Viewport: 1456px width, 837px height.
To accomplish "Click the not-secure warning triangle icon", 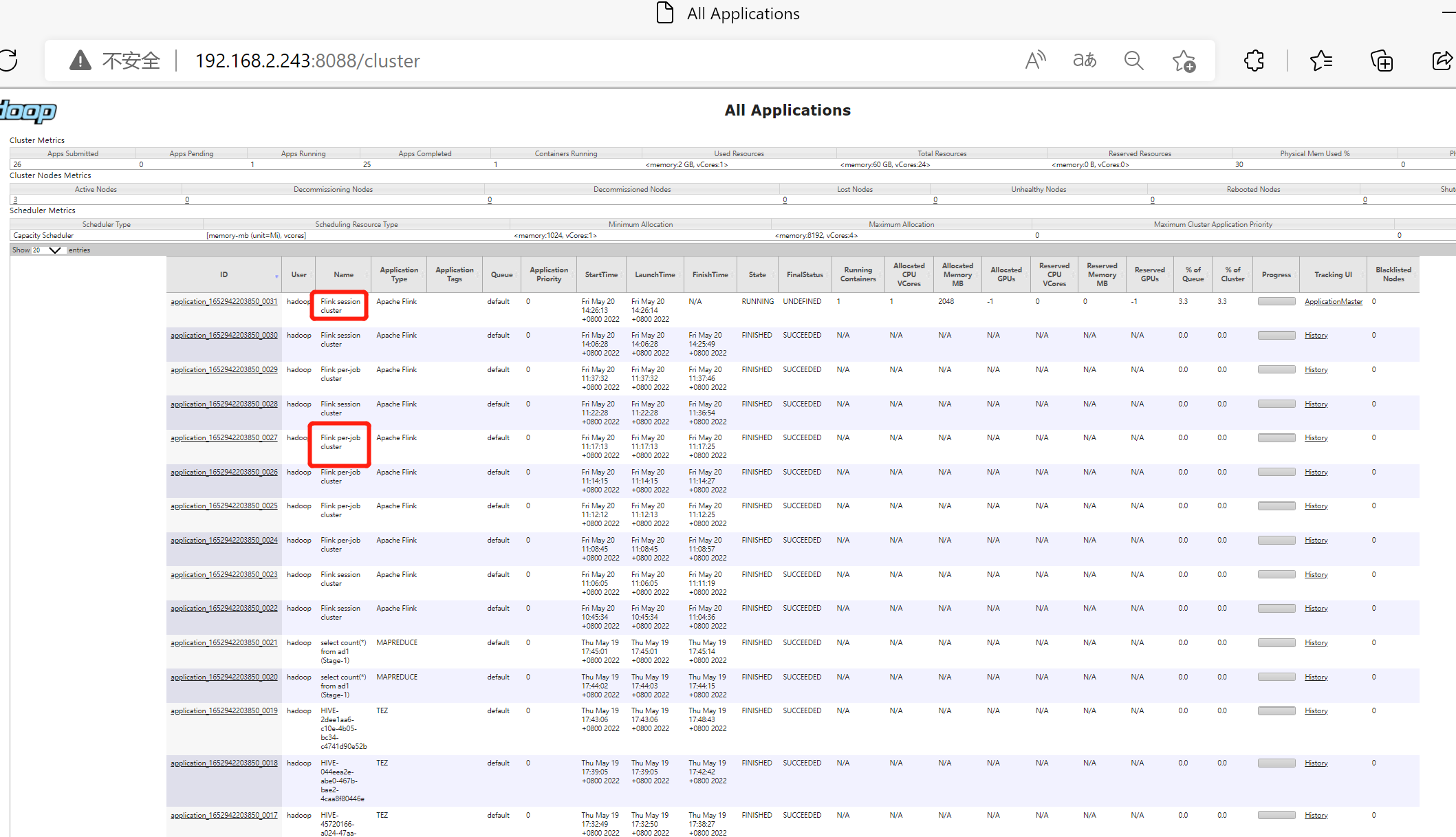I will (x=80, y=61).
